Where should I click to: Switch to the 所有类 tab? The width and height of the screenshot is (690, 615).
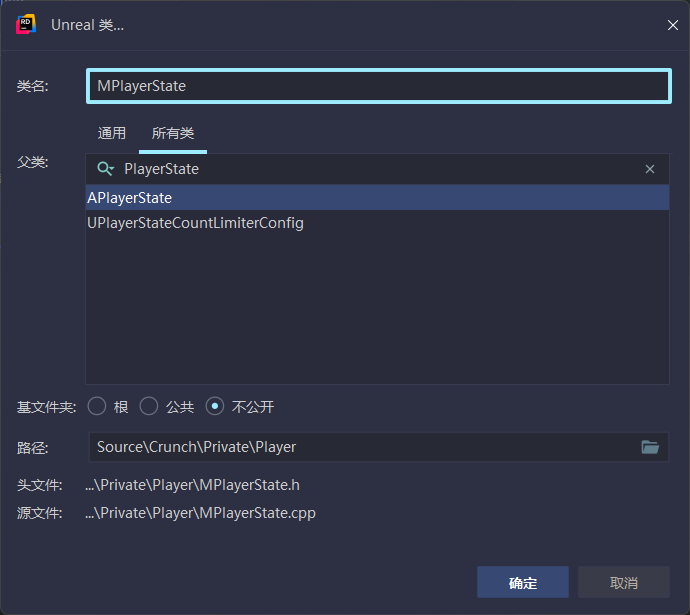click(173, 133)
